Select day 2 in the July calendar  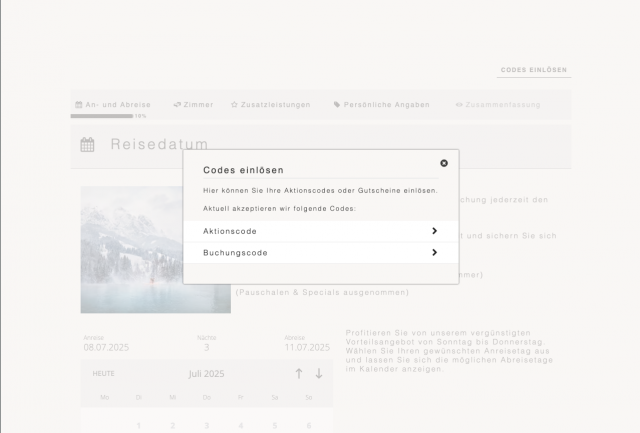(x=173, y=426)
